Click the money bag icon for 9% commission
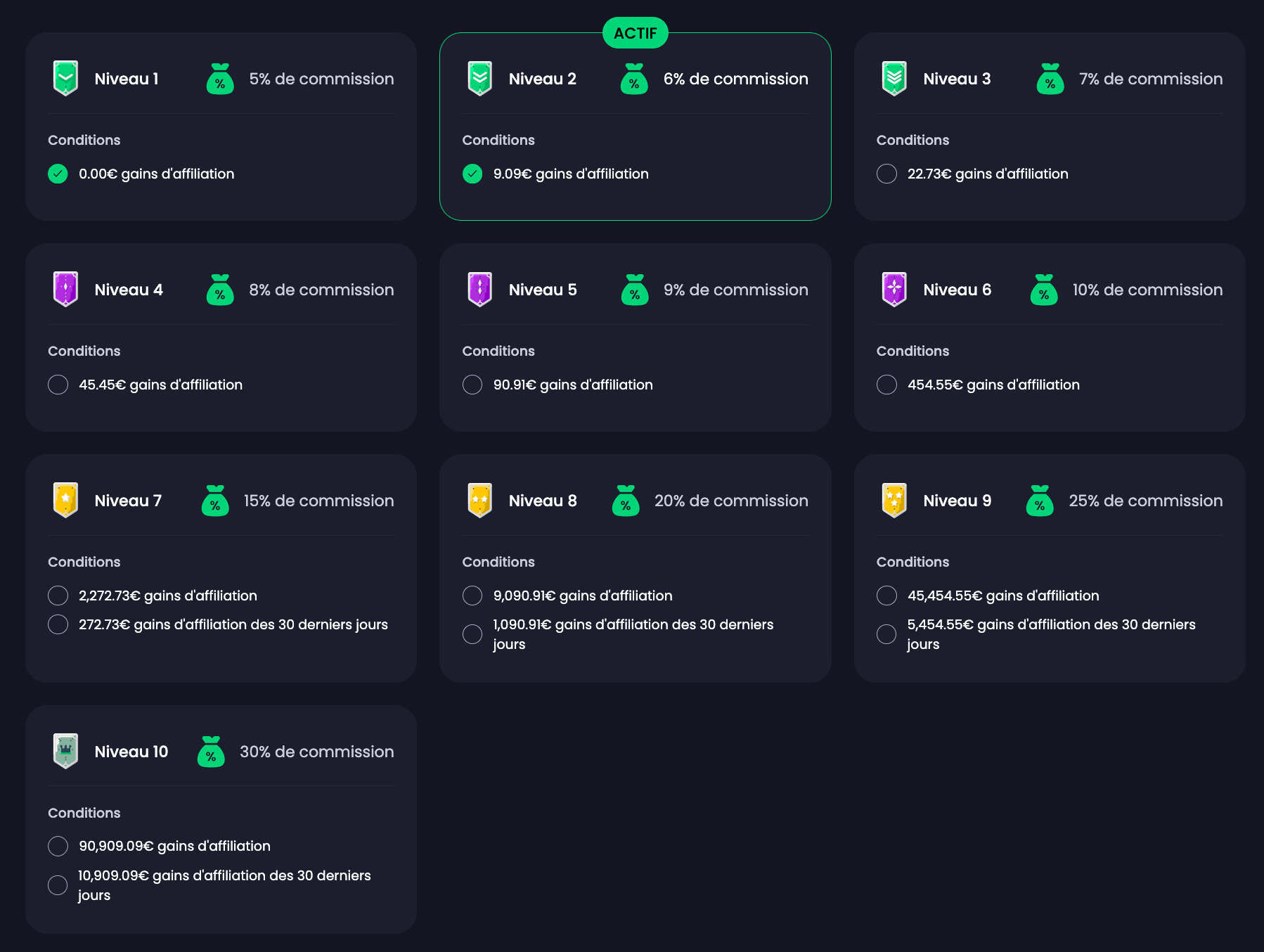 (635, 290)
